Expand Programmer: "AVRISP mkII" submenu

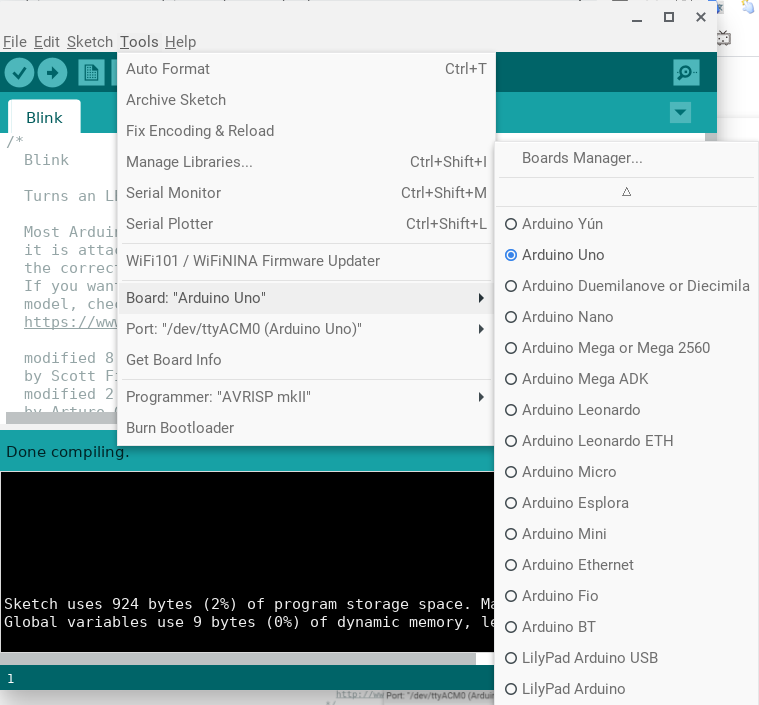tap(306, 397)
